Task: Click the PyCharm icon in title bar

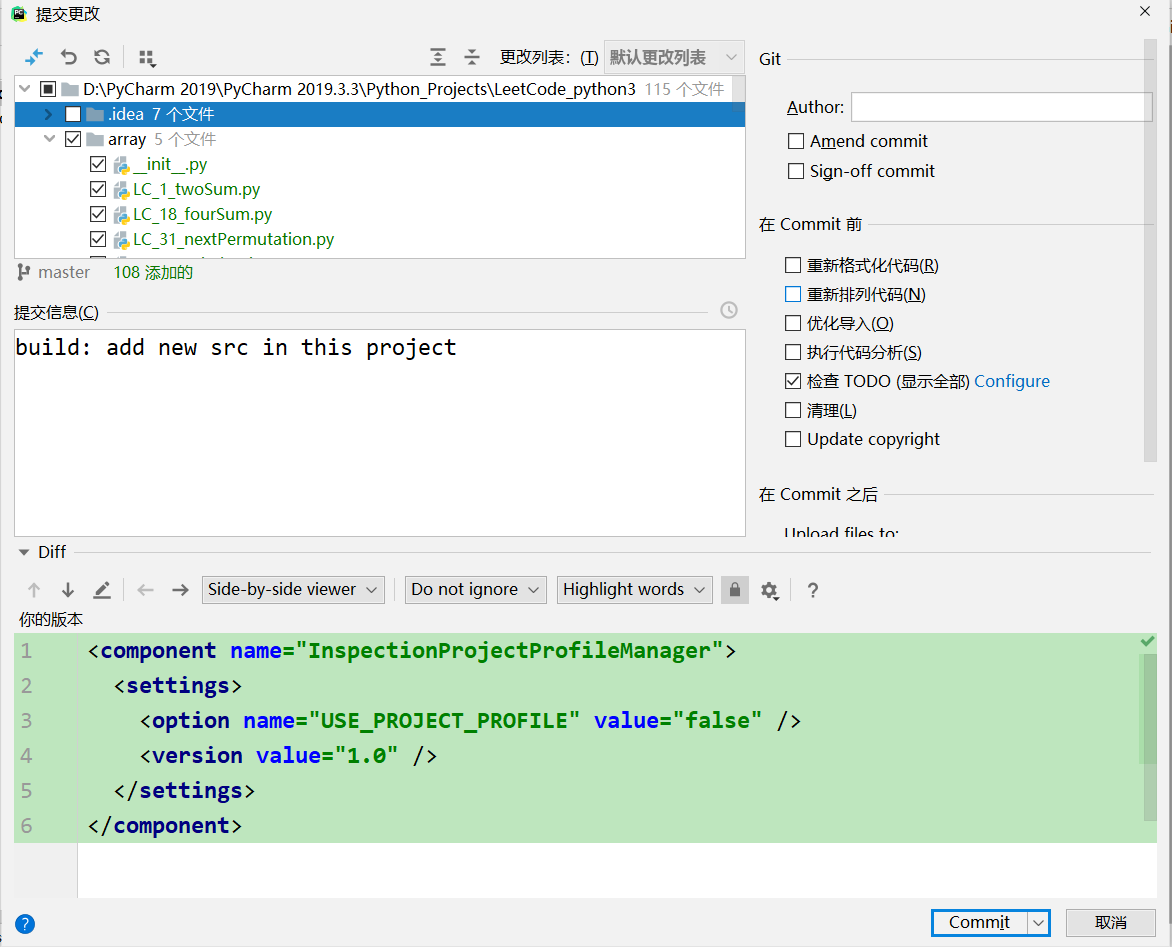Action: click(x=19, y=13)
